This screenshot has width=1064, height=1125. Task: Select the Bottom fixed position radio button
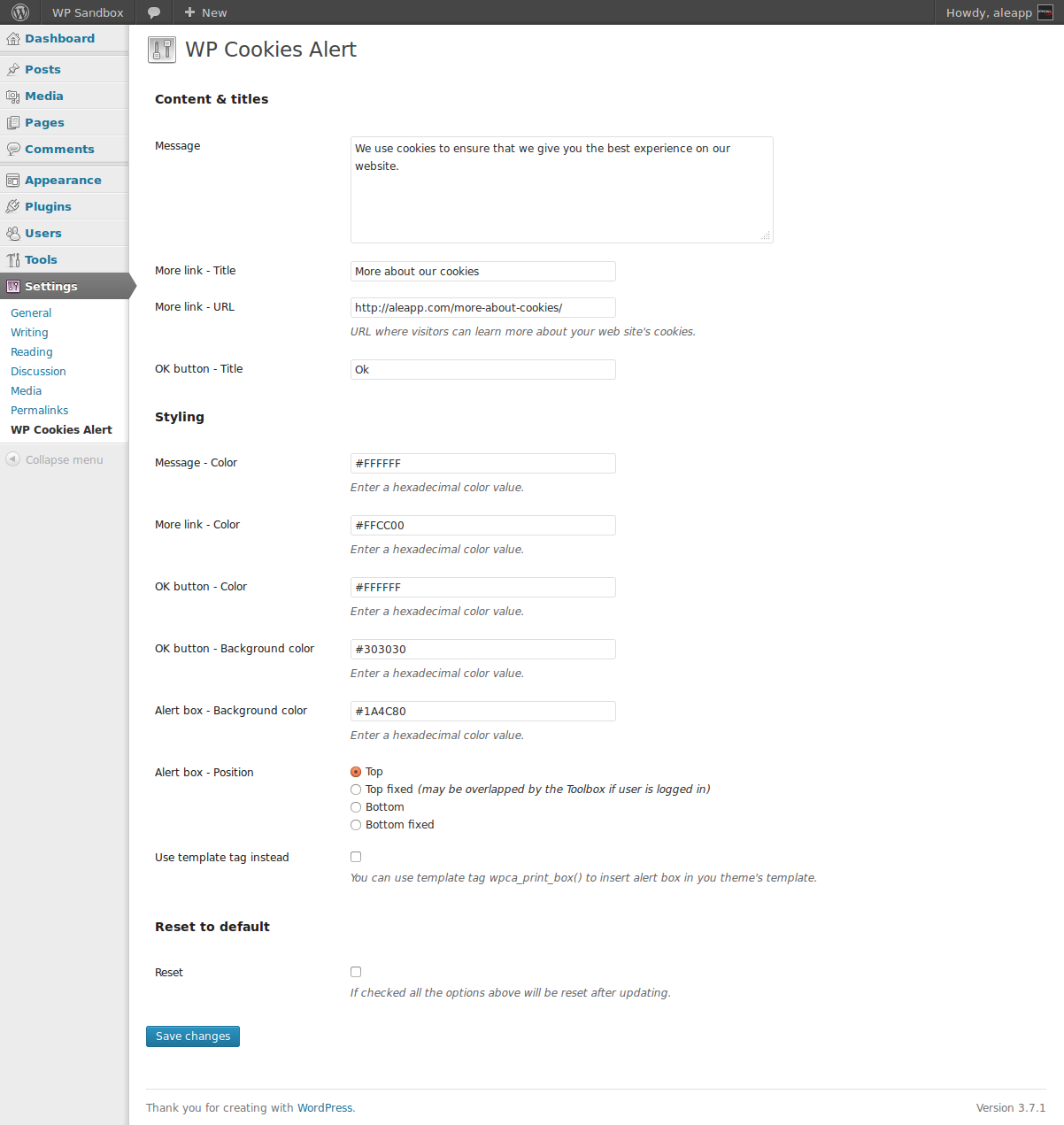[356, 825]
